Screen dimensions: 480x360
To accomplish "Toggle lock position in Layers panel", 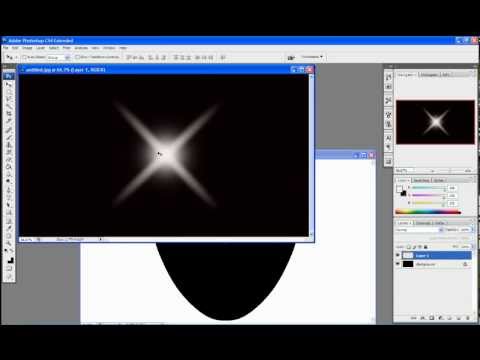I will click(x=420, y=247).
